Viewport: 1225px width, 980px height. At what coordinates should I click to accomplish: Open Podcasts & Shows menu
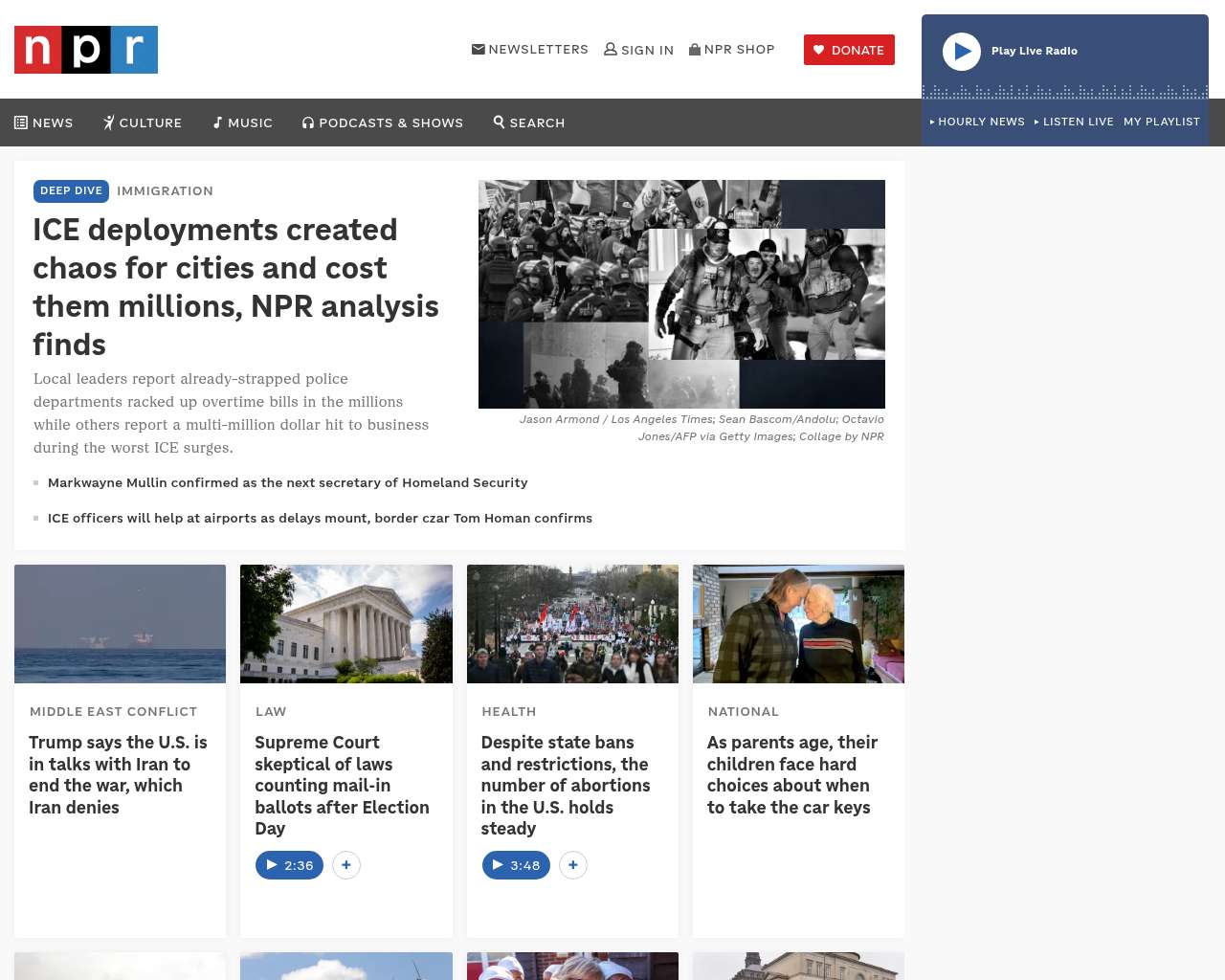[x=383, y=122]
